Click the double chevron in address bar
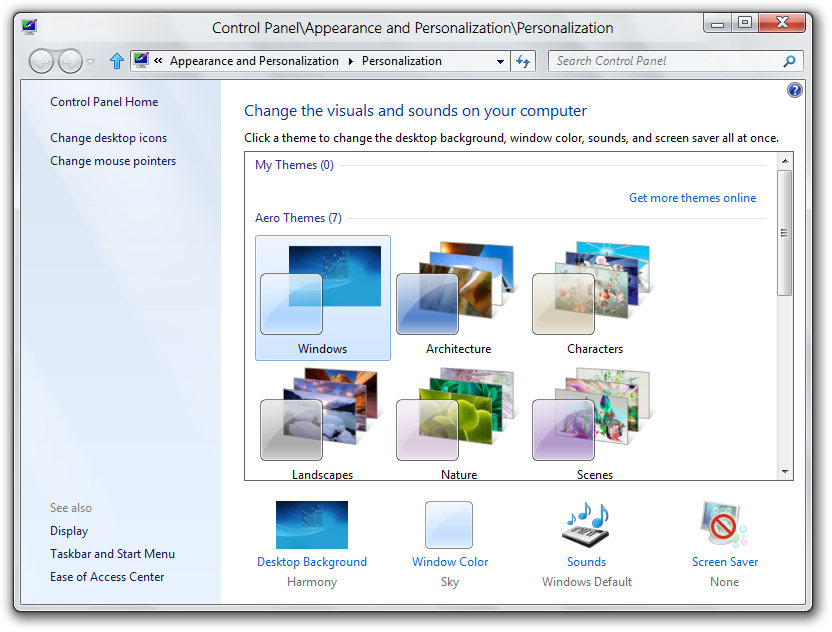832x632 pixels. [158, 61]
